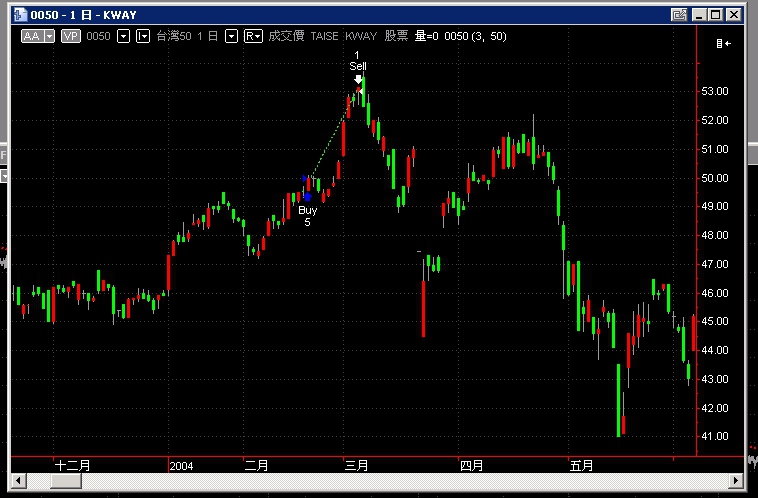Click the 53.00 price axis label
The width and height of the screenshot is (758, 498).
(715, 91)
